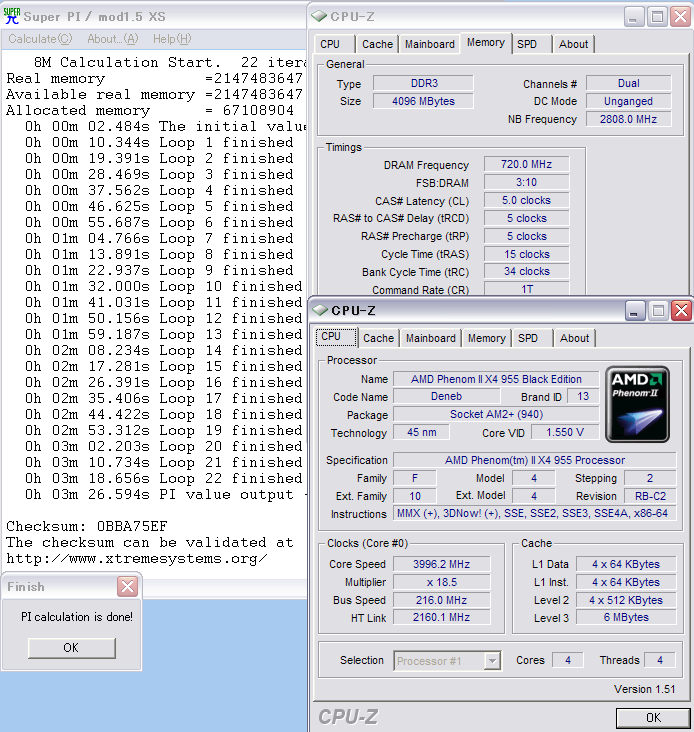Switch to Memory tab in lower CPU-Z window
The height and width of the screenshot is (732, 694).
coord(486,338)
